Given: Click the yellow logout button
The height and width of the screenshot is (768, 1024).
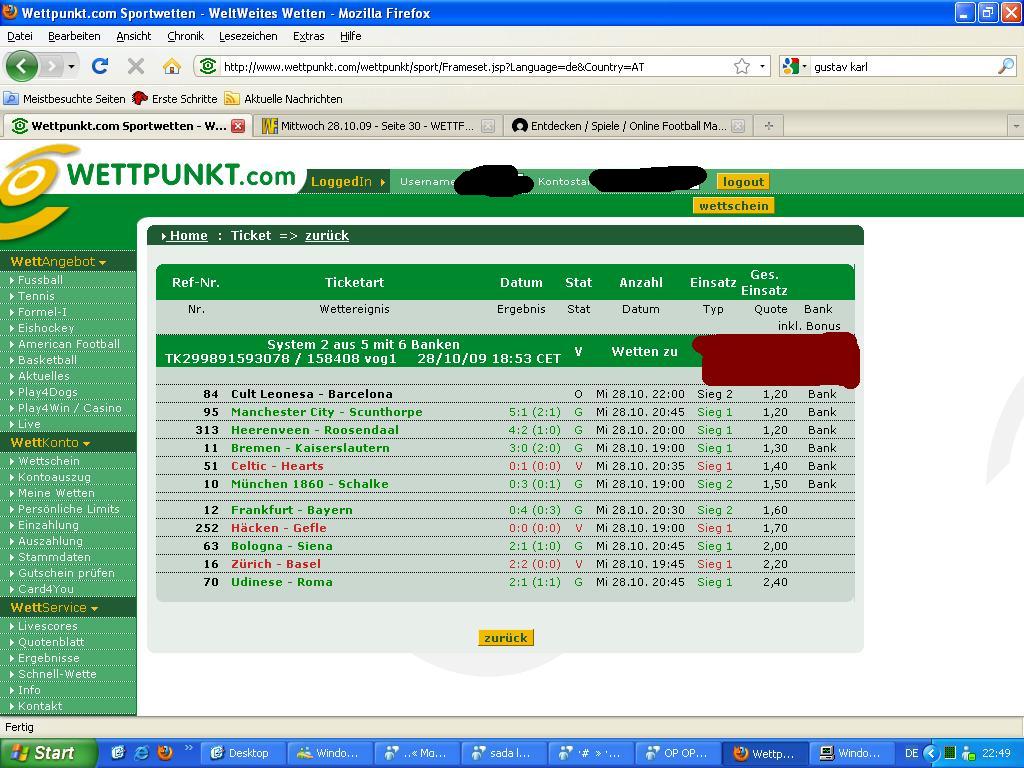Looking at the screenshot, I should click(743, 182).
